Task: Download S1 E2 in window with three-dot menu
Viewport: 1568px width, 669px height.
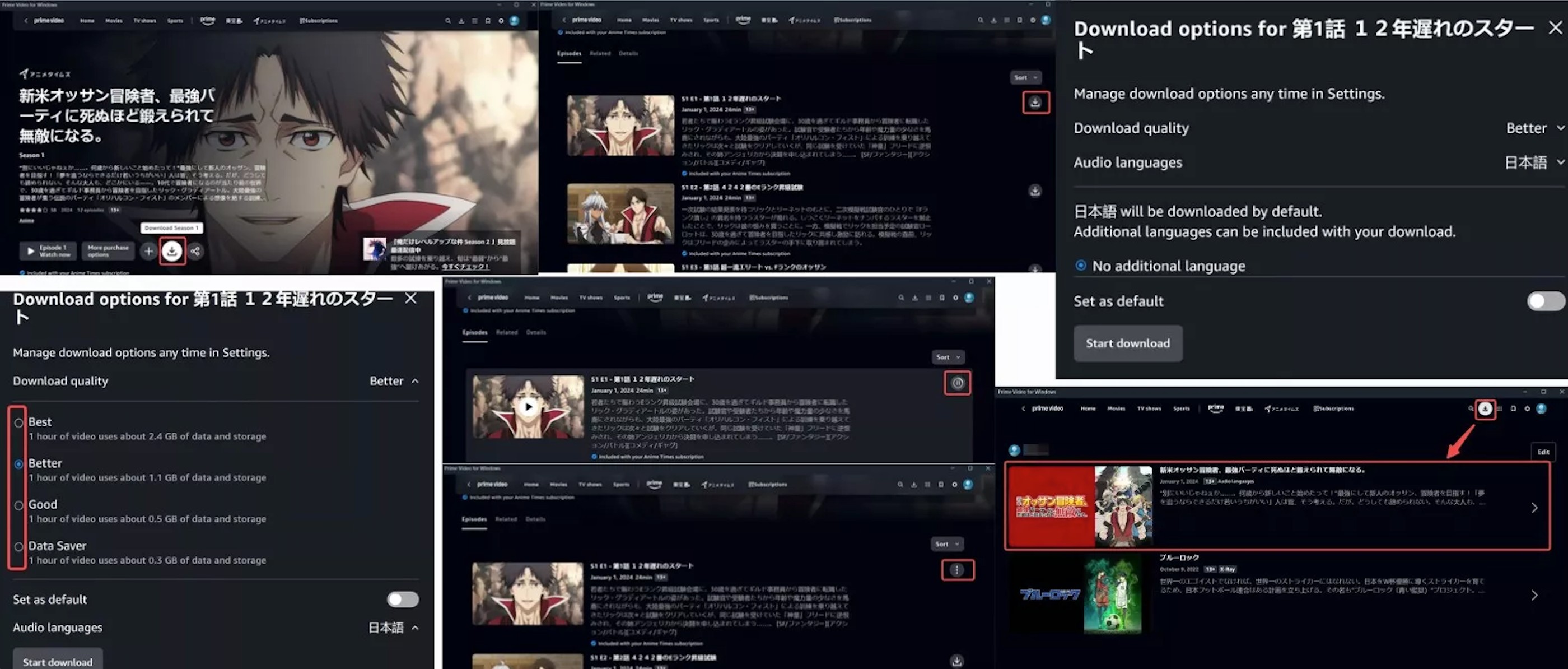Action: coord(957,661)
